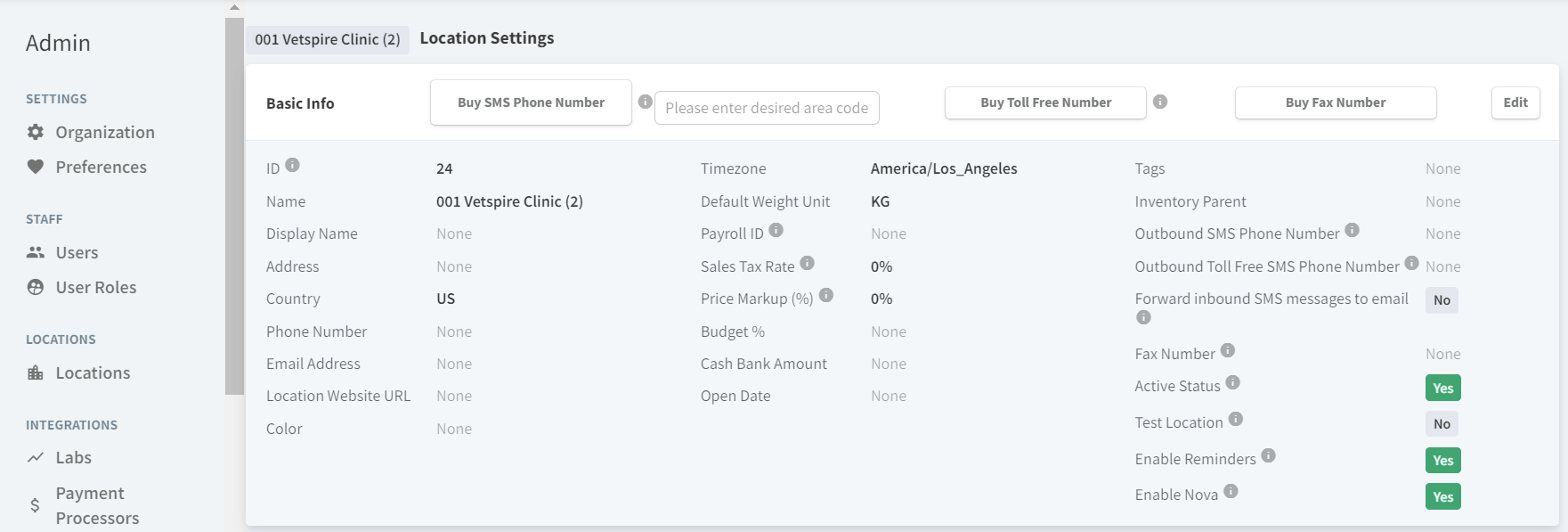Open Preferences in the settings menu
Screen dimensions: 1568x532
101,167
